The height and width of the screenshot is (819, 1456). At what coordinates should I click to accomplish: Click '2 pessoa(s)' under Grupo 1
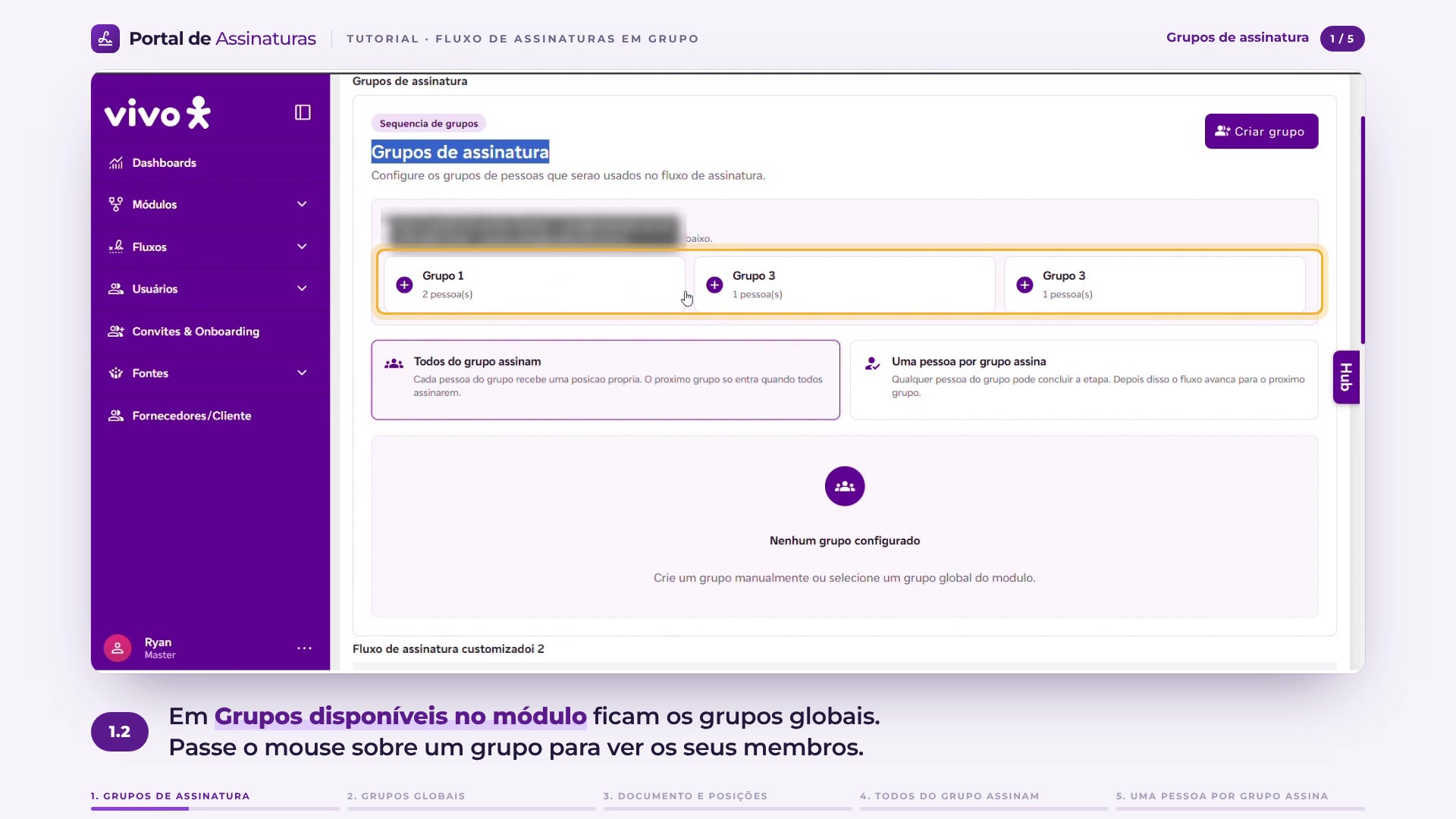(x=447, y=294)
